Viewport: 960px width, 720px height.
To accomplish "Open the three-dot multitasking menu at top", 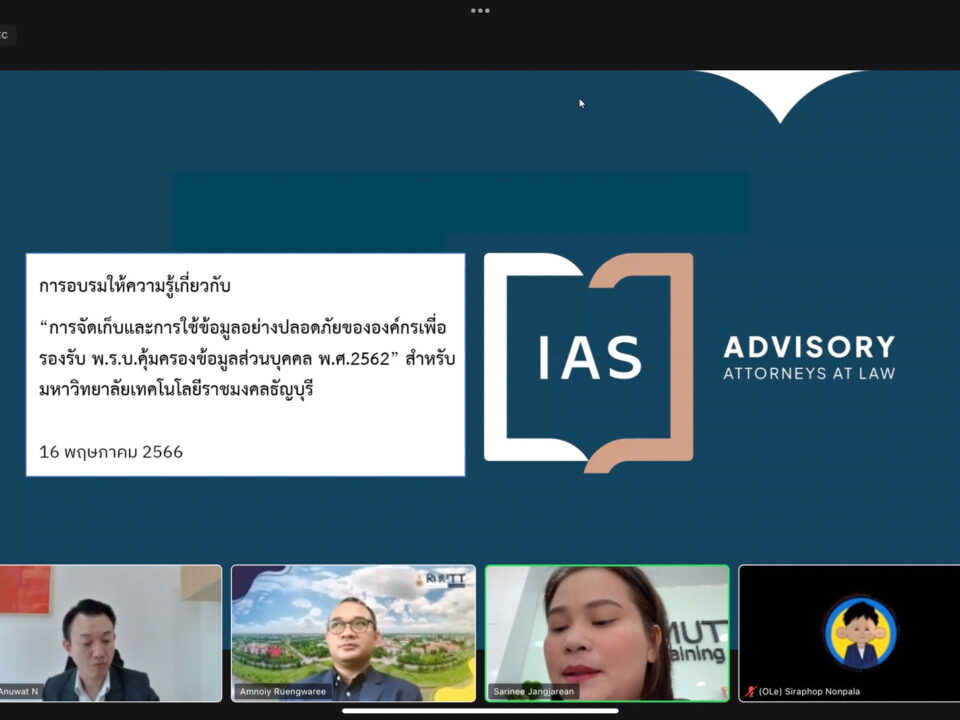I will point(480,10).
